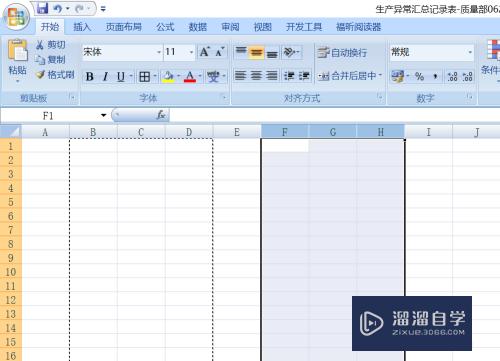Open the number format dialog launcher
Screen dimensions: 500x361
point(470,97)
